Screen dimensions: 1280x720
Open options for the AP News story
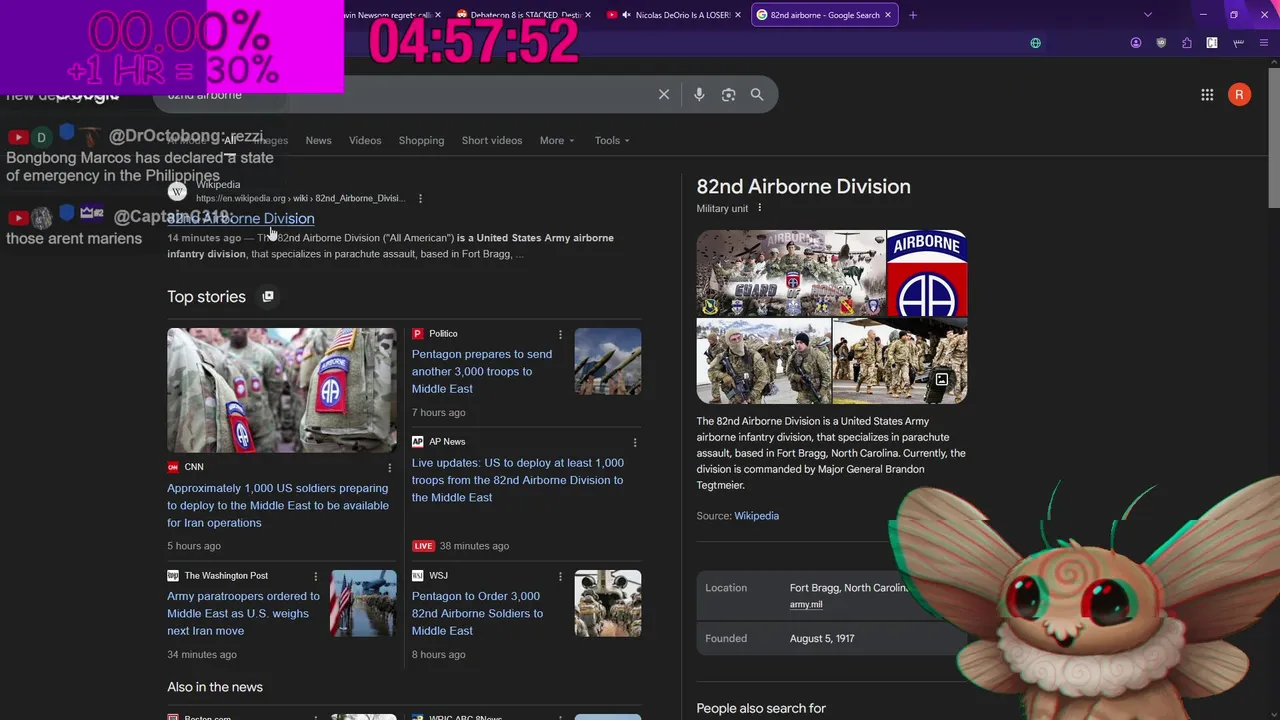[x=635, y=442]
